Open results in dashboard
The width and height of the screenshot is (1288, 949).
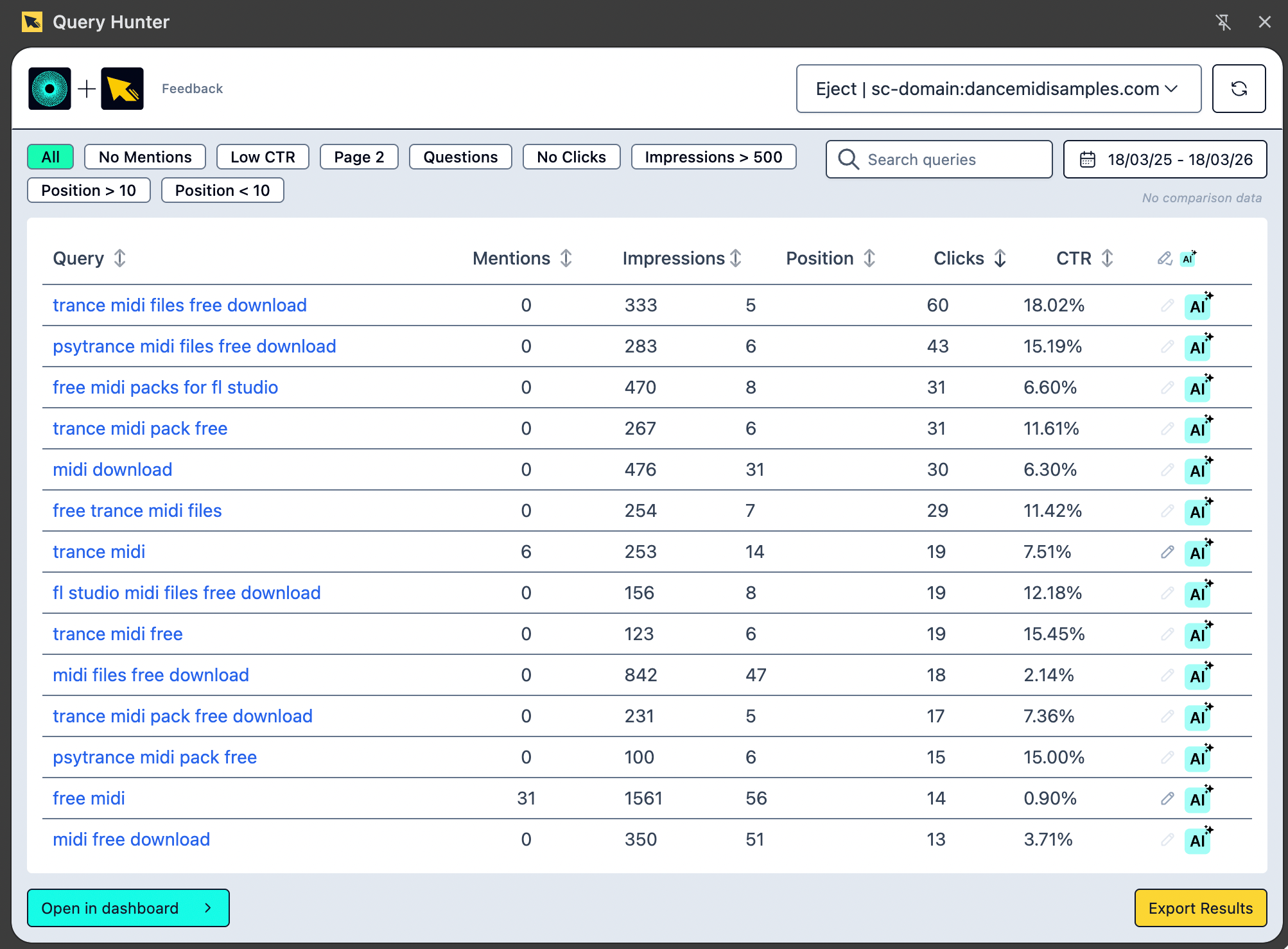[128, 908]
